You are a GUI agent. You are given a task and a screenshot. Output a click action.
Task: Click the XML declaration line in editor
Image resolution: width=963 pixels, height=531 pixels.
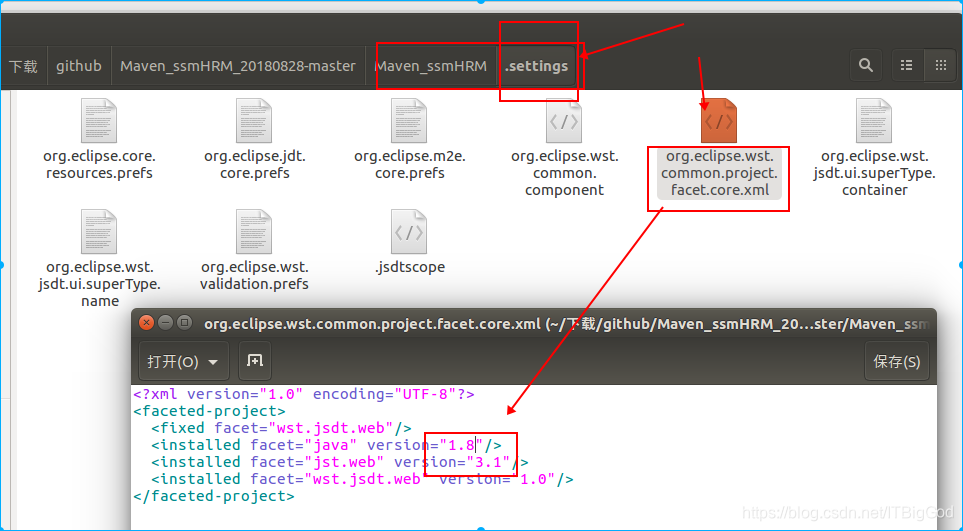(303, 393)
